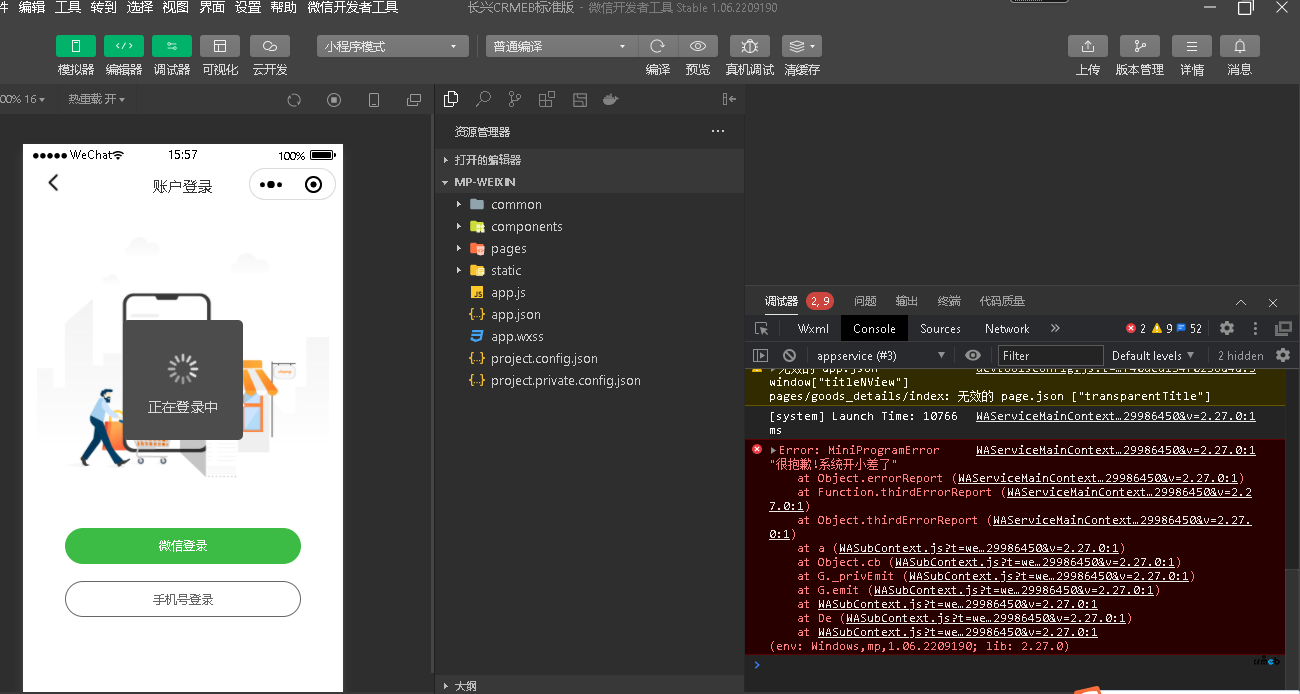Expand the pages folder
Viewport: 1300px width, 694px height.
tap(589, 248)
